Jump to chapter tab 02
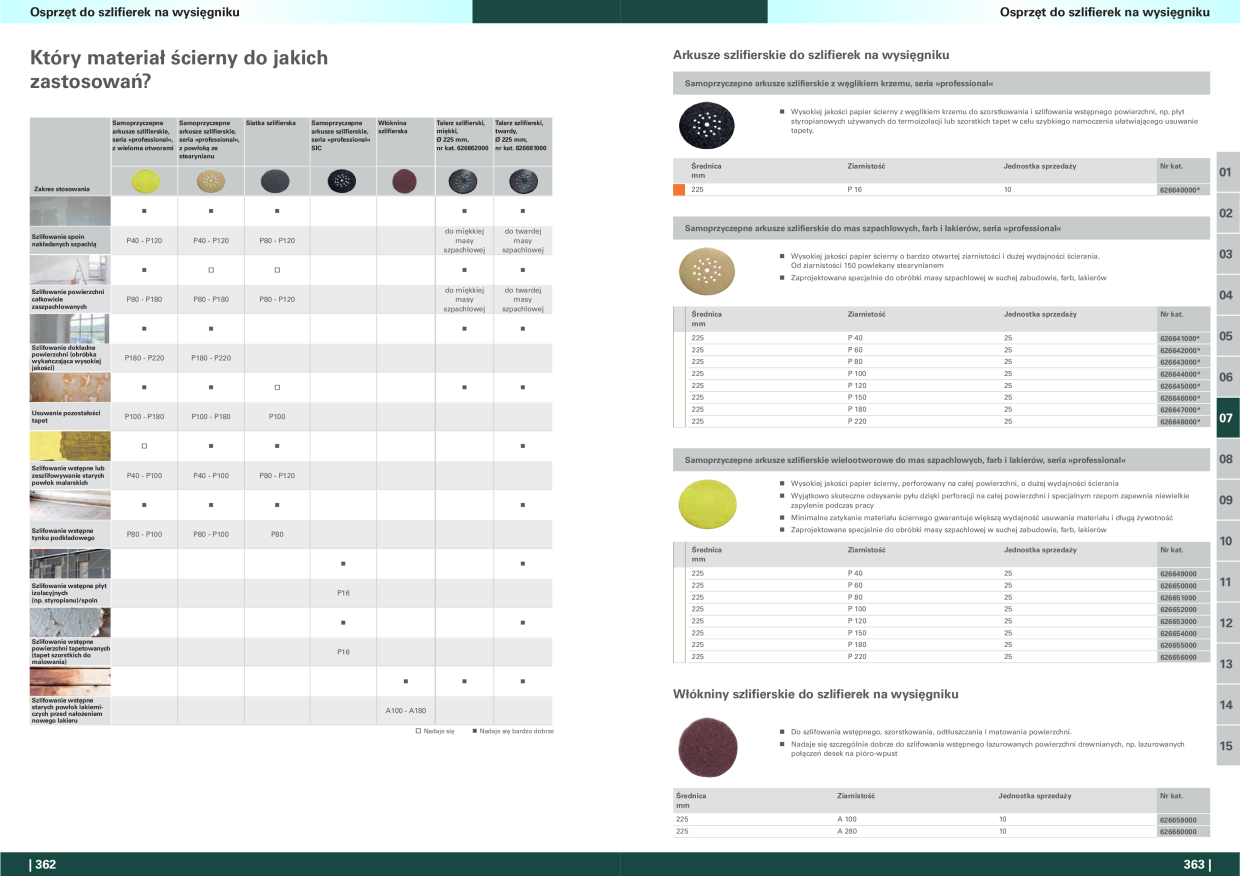 pyautogui.click(x=1227, y=213)
